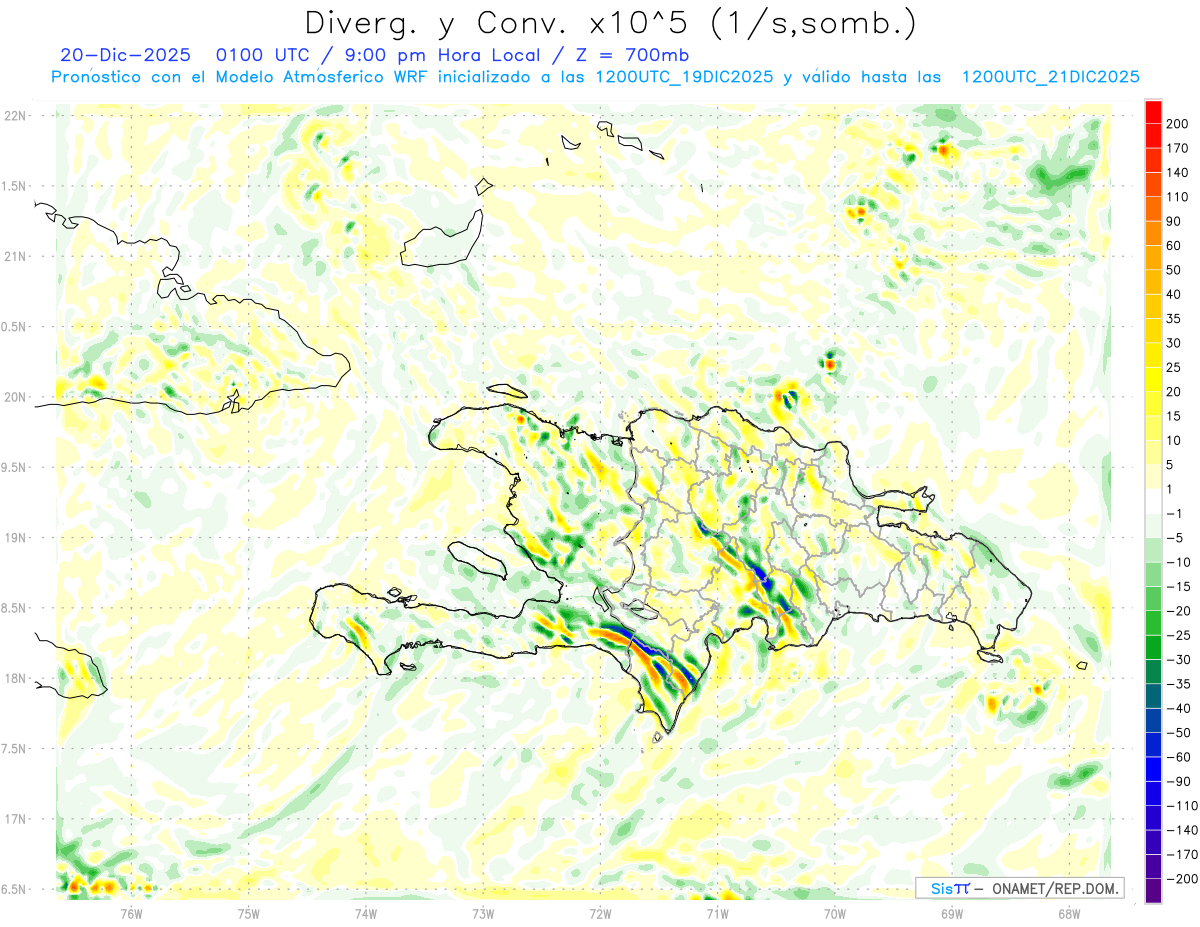Click the initialization time '1200UTC_19DIC2025'

tap(685, 77)
